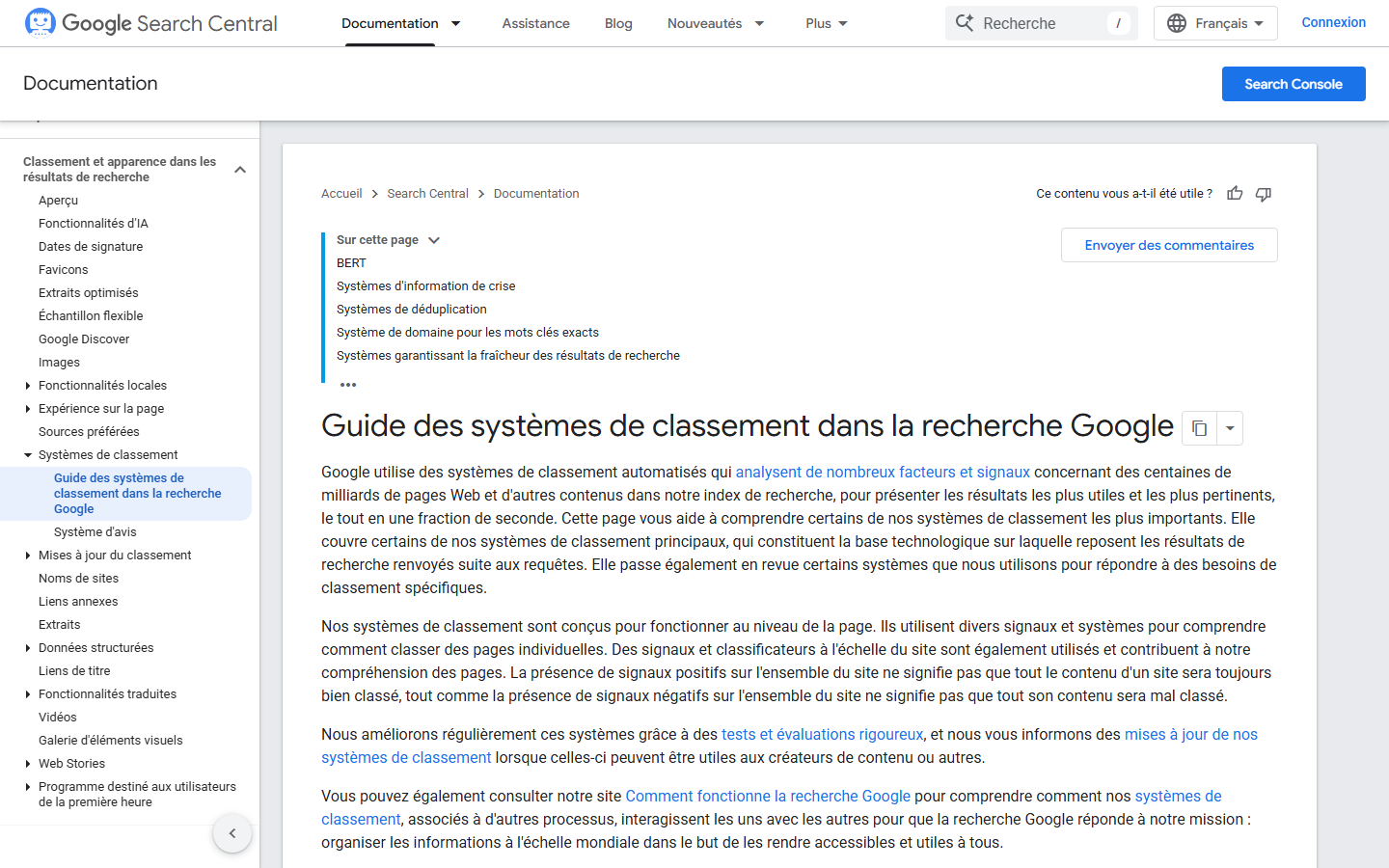Viewport: 1389px width, 868px height.
Task: Open 'tests et évaluations rigoureux' link
Action: pos(822,735)
